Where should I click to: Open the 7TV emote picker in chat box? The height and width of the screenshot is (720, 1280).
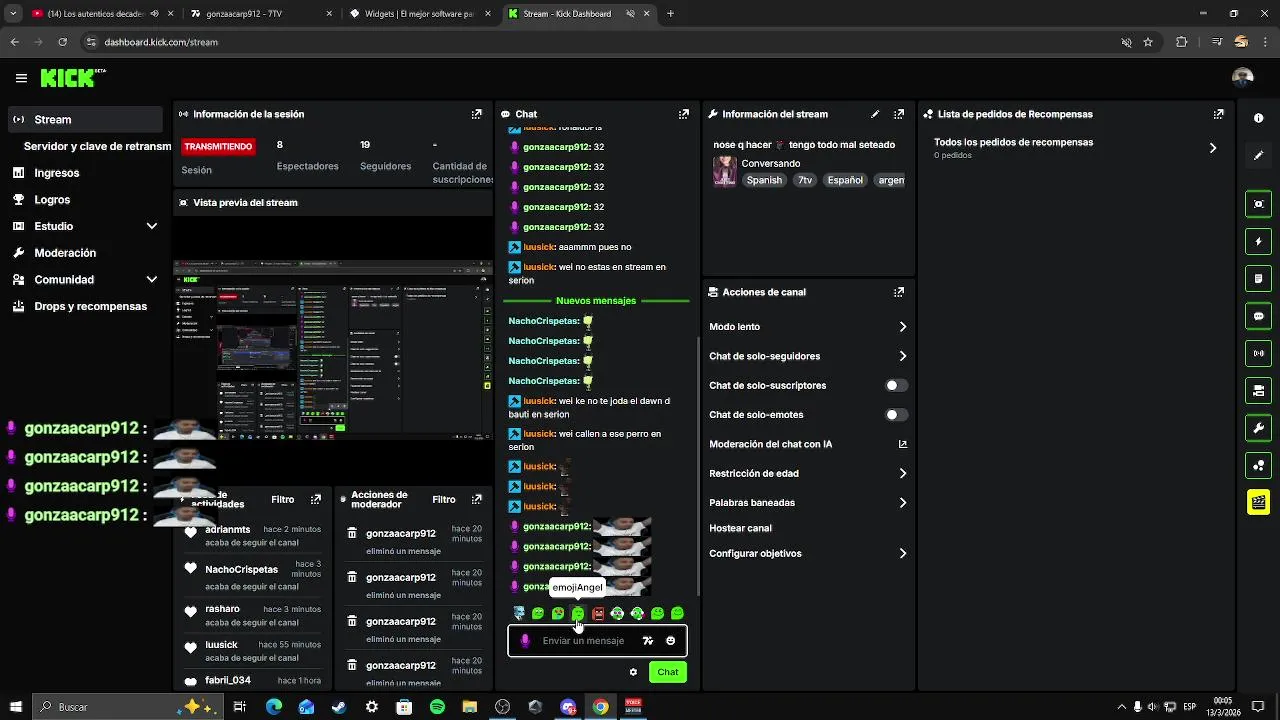coord(648,641)
